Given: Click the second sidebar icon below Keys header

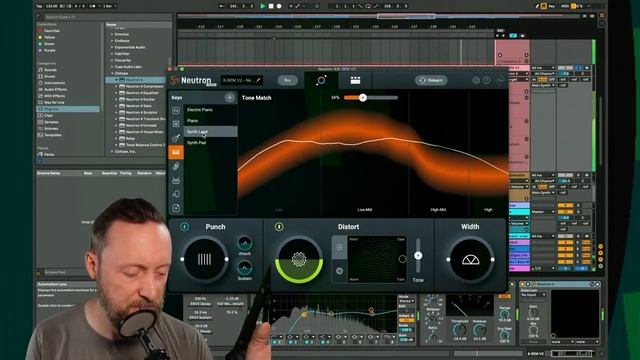Looking at the screenshot, I should [x=176, y=124].
